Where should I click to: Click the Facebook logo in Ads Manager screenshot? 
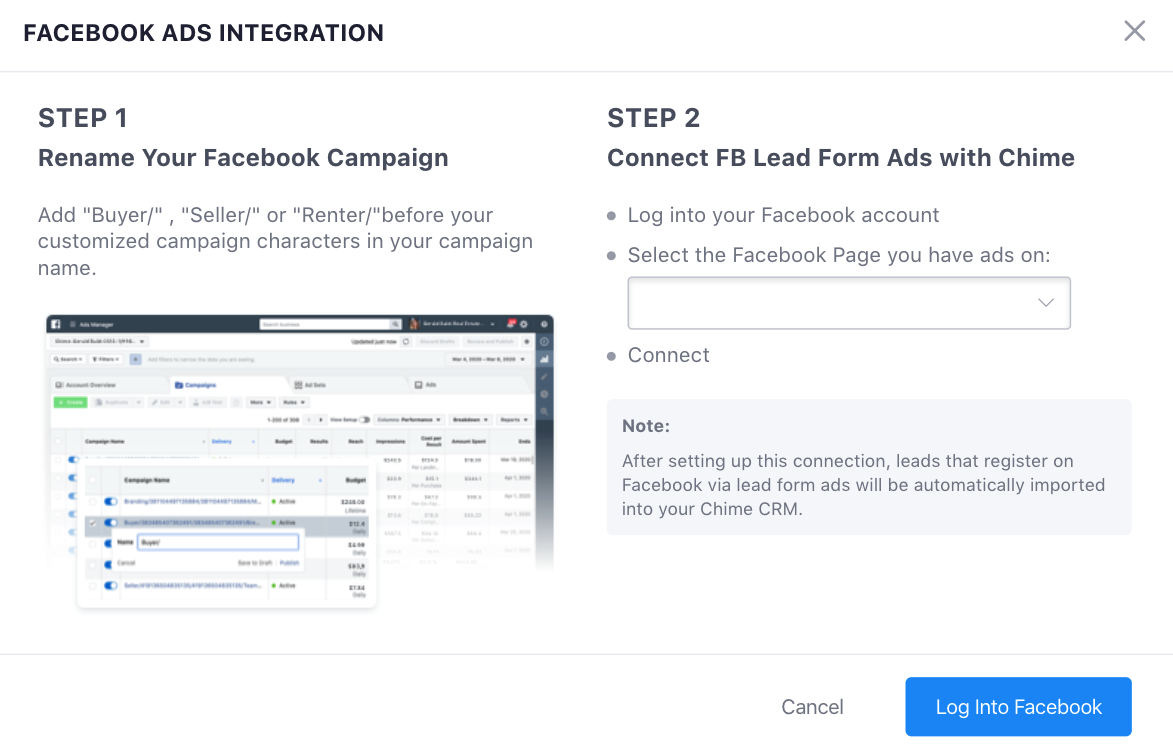(56, 324)
